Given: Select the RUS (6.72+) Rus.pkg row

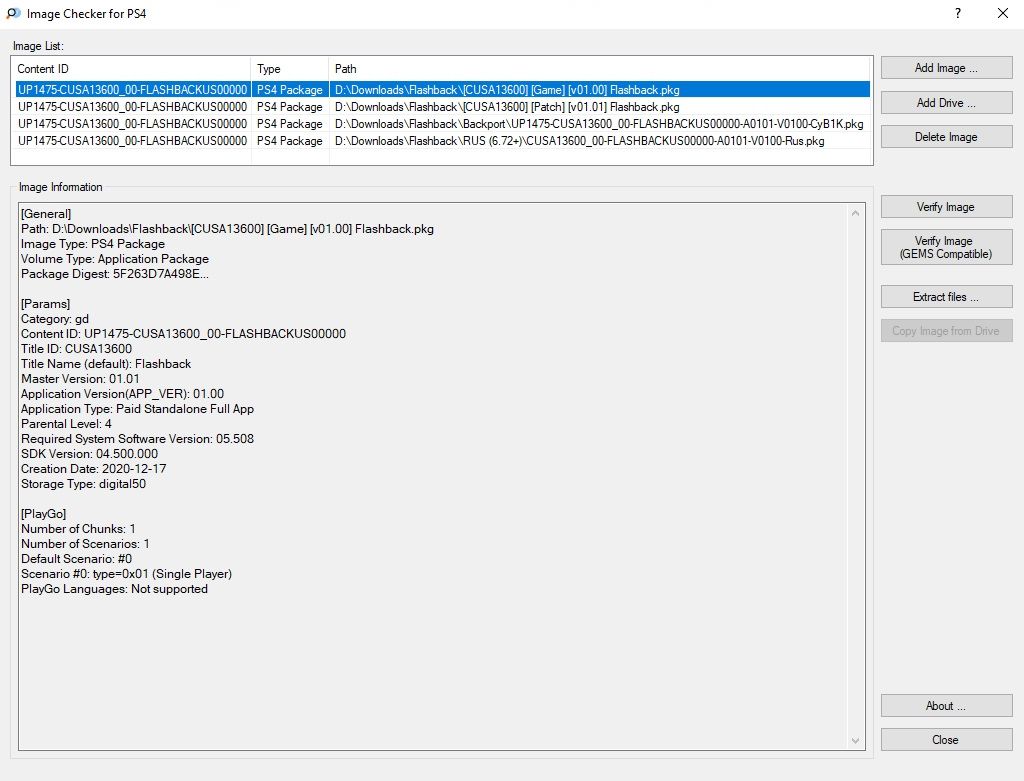Looking at the screenshot, I should pyautogui.click(x=443, y=140).
